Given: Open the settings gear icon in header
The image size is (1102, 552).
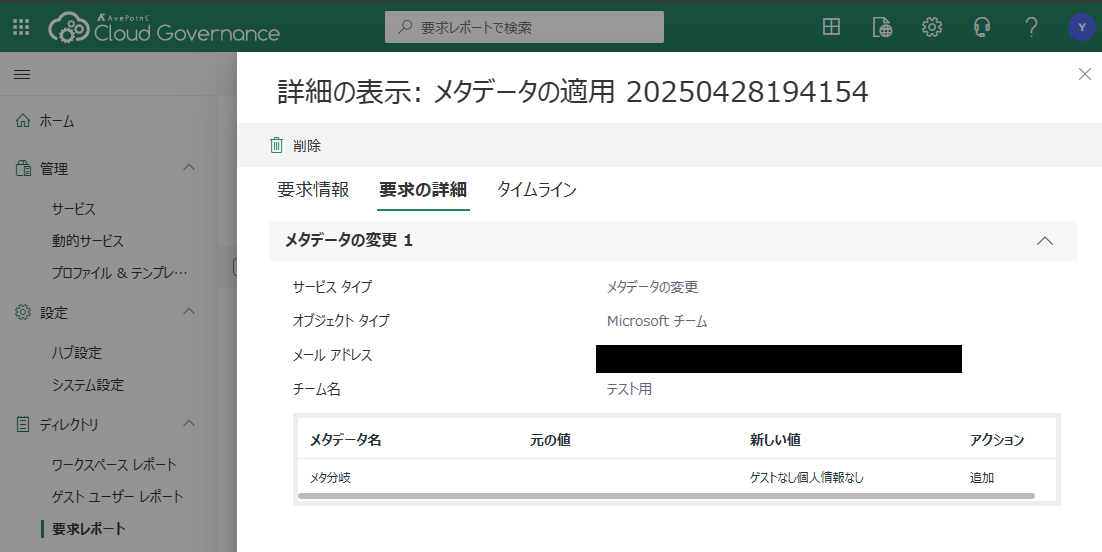Looking at the screenshot, I should tap(932, 27).
